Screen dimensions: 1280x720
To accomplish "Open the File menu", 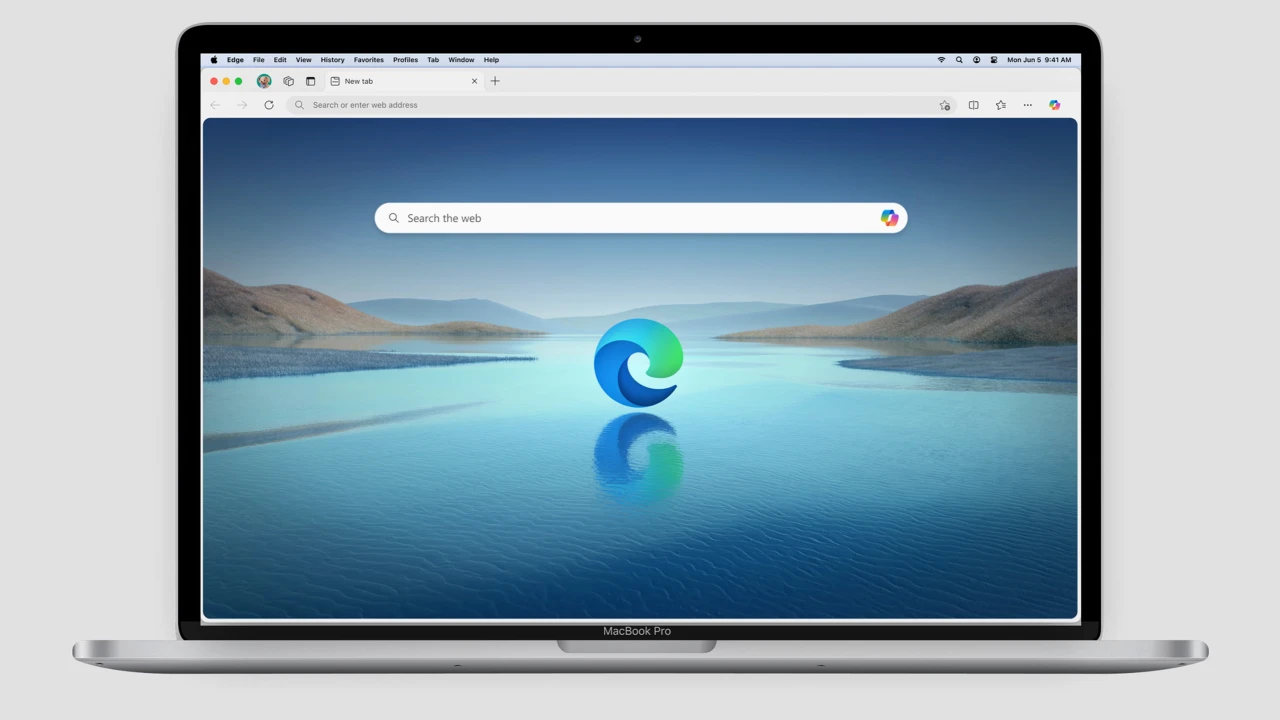I will coord(259,60).
